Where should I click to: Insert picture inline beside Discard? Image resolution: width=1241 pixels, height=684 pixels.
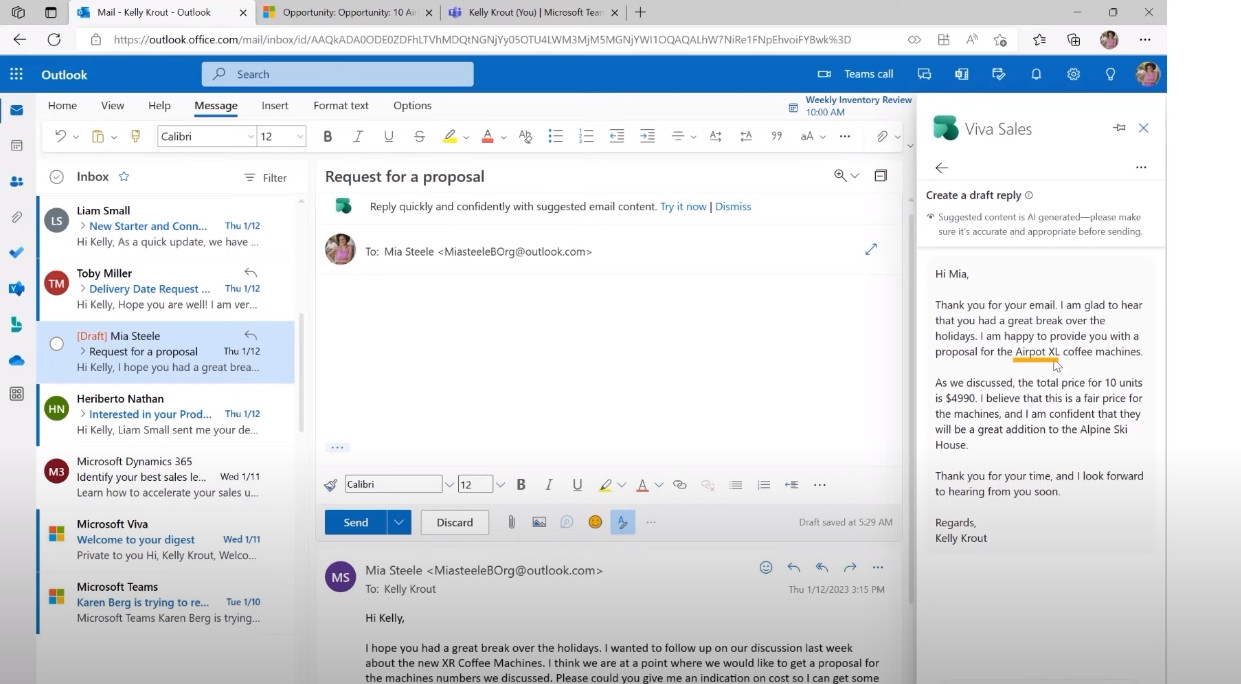539,522
